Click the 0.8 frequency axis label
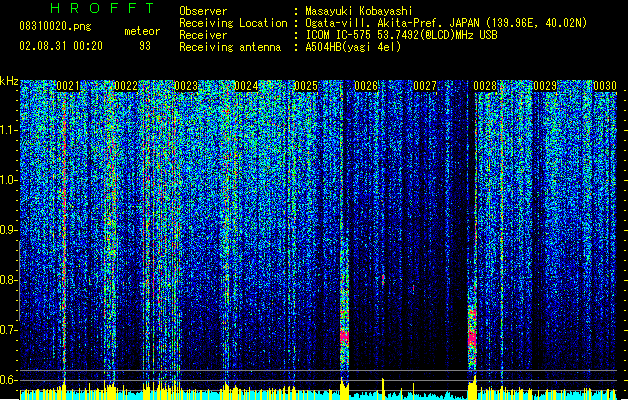The width and height of the screenshot is (629, 400). tap(9, 280)
